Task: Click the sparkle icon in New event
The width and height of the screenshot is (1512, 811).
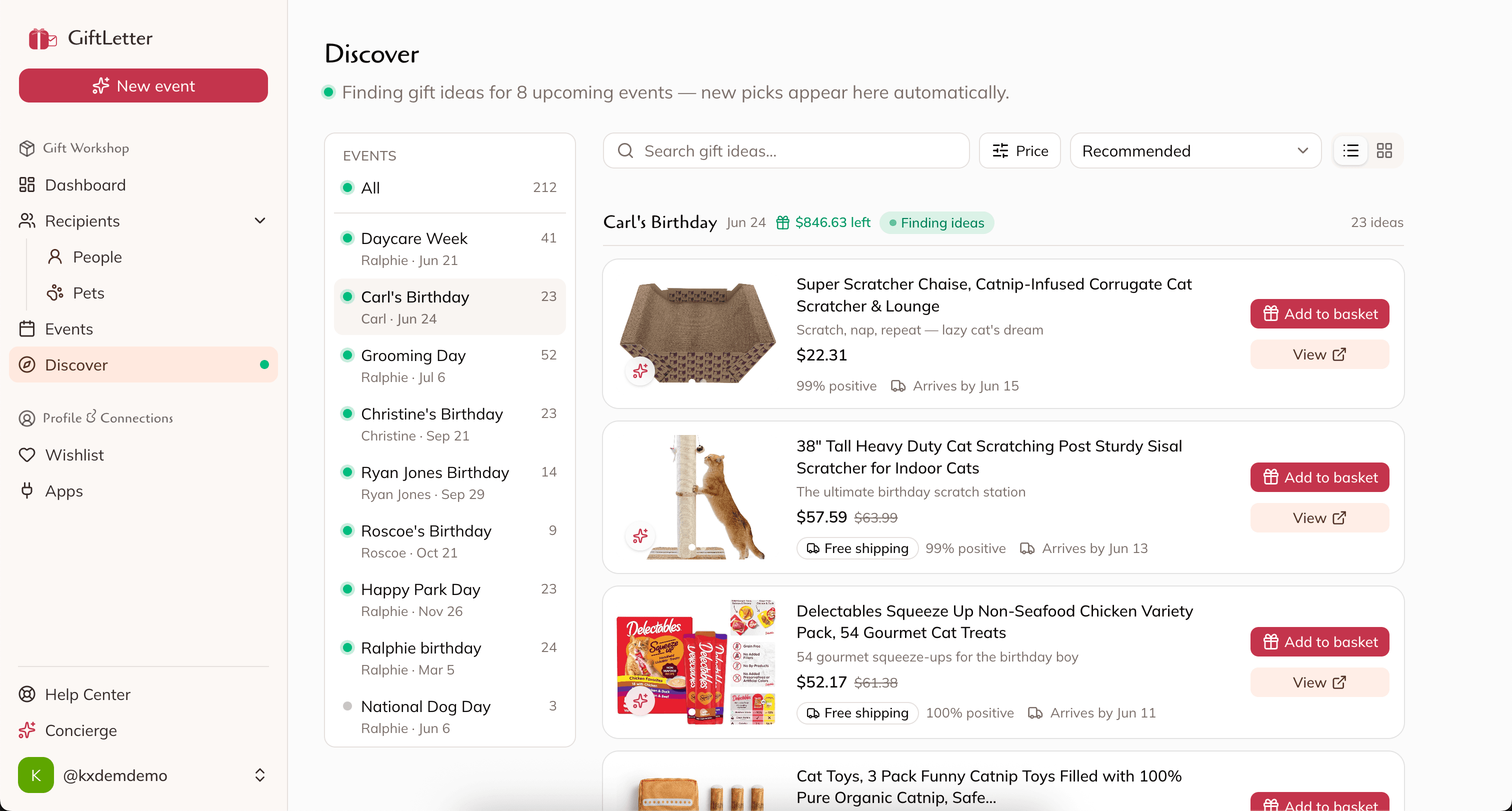Action: point(101,85)
